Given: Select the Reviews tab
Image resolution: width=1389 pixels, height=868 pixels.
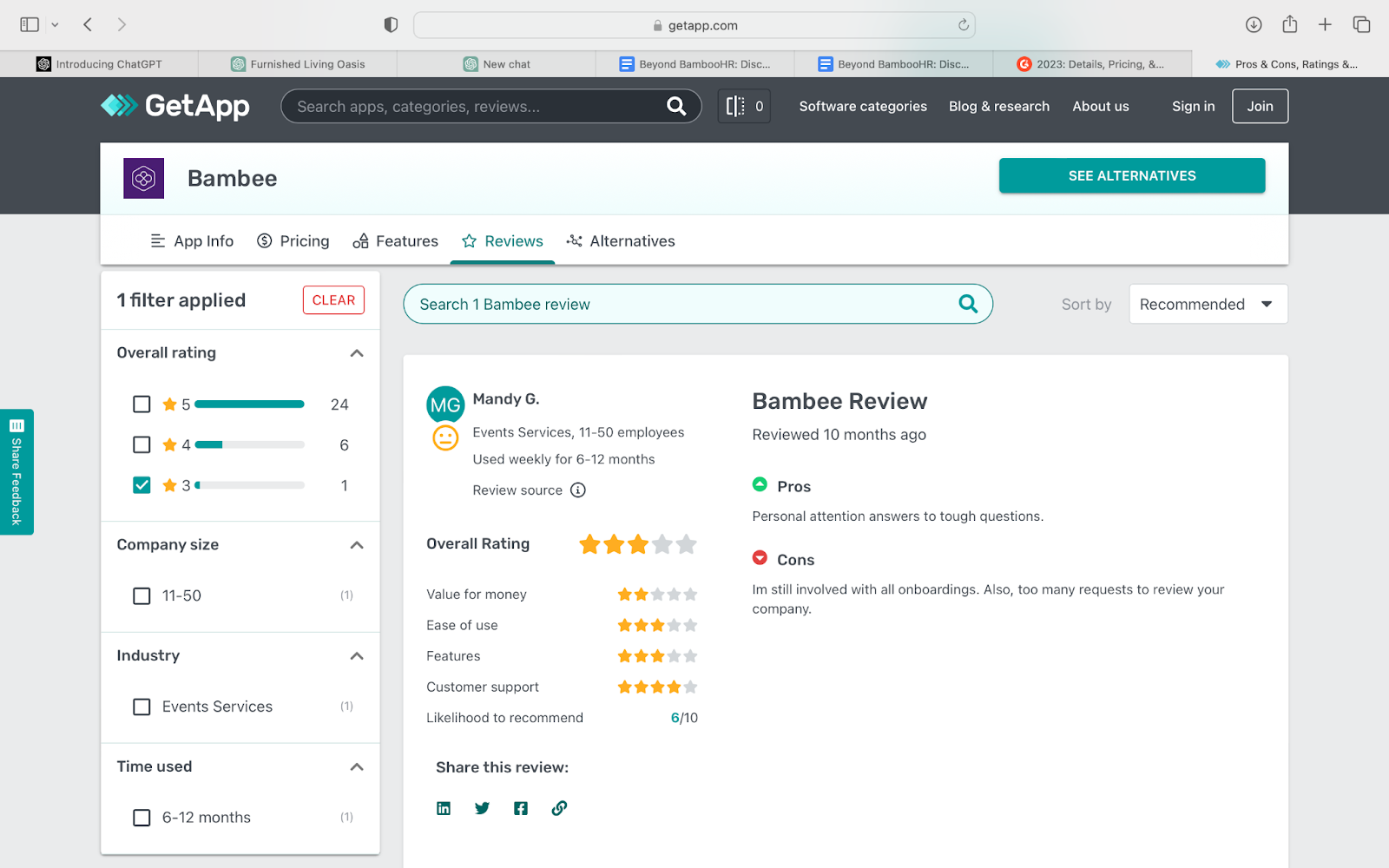Looking at the screenshot, I should (503, 241).
